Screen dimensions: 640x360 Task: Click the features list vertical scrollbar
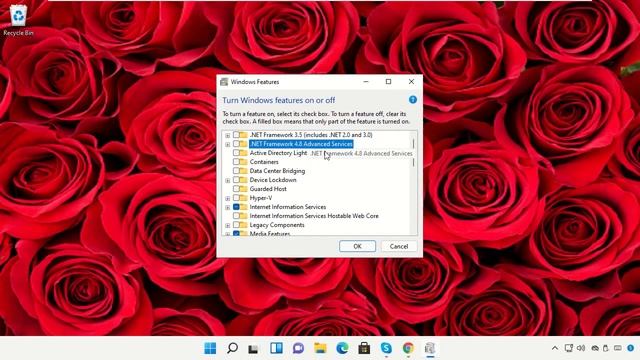tap(413, 183)
